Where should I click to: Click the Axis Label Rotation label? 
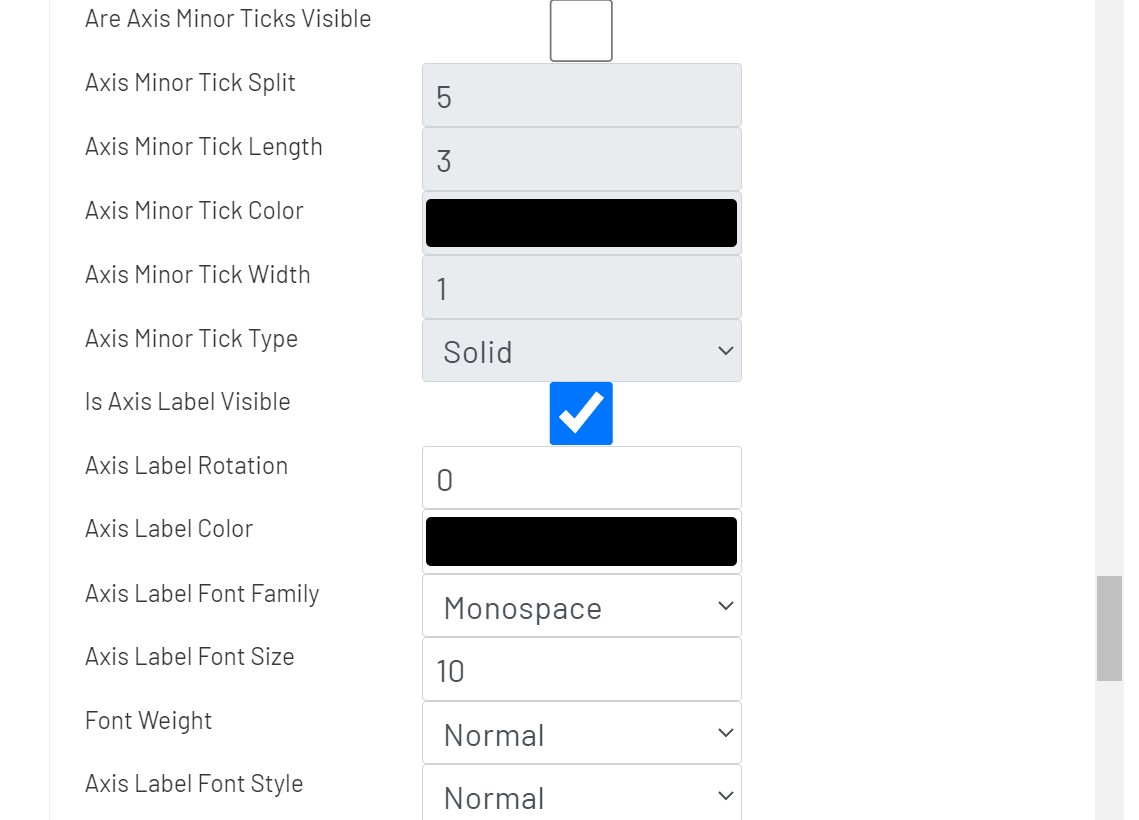tap(186, 465)
